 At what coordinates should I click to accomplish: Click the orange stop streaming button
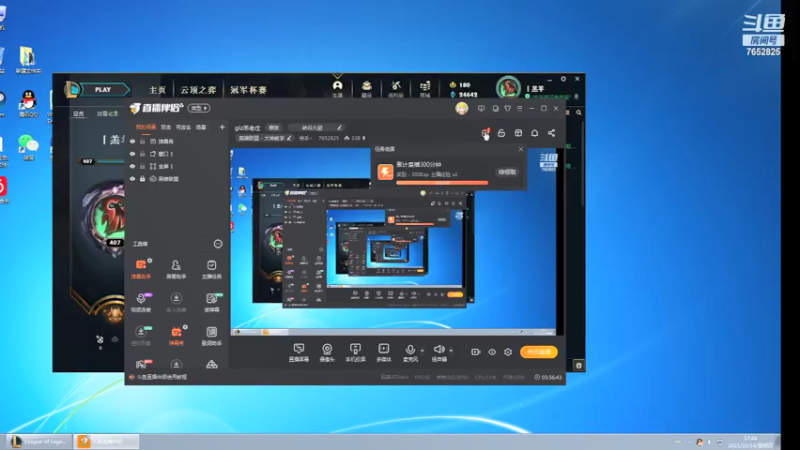539,352
